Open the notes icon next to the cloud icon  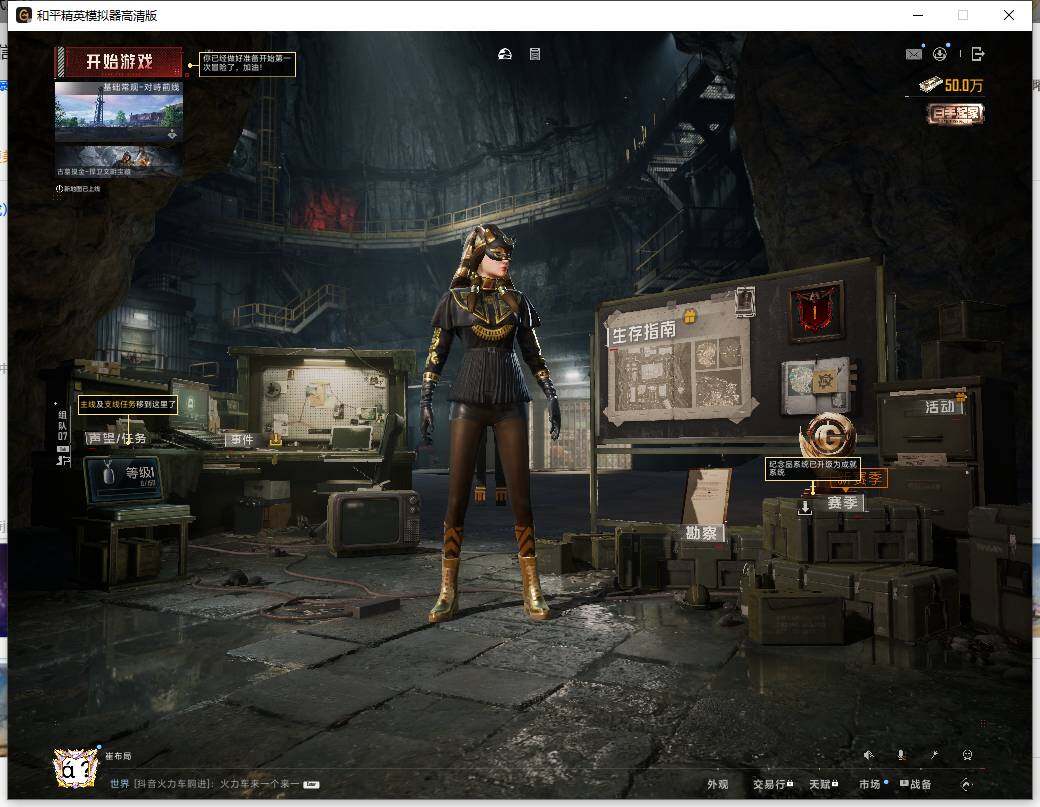(x=535, y=55)
